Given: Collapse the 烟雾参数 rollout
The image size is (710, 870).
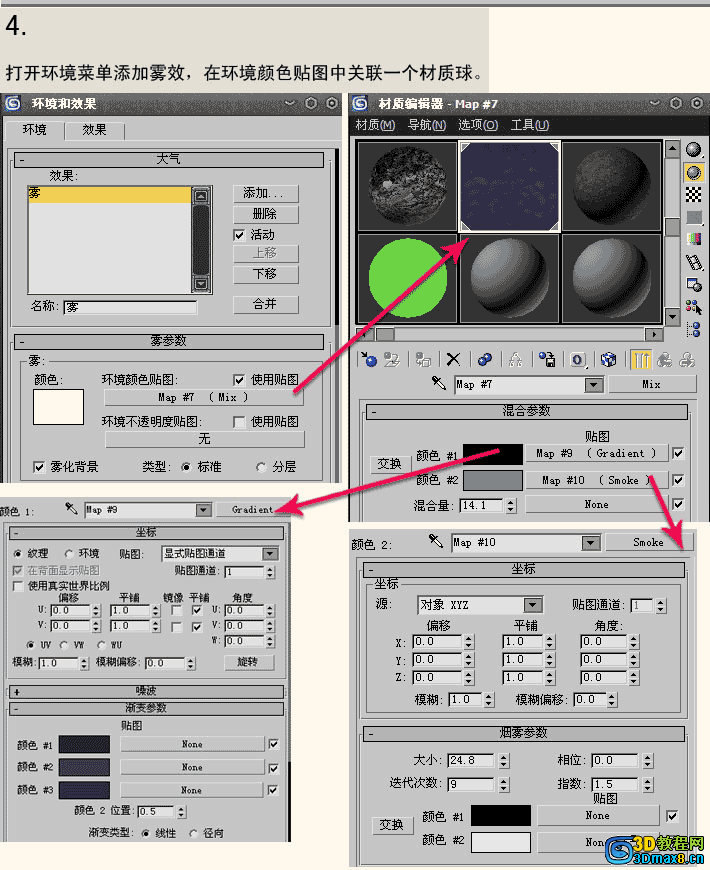Looking at the screenshot, I should [x=524, y=733].
